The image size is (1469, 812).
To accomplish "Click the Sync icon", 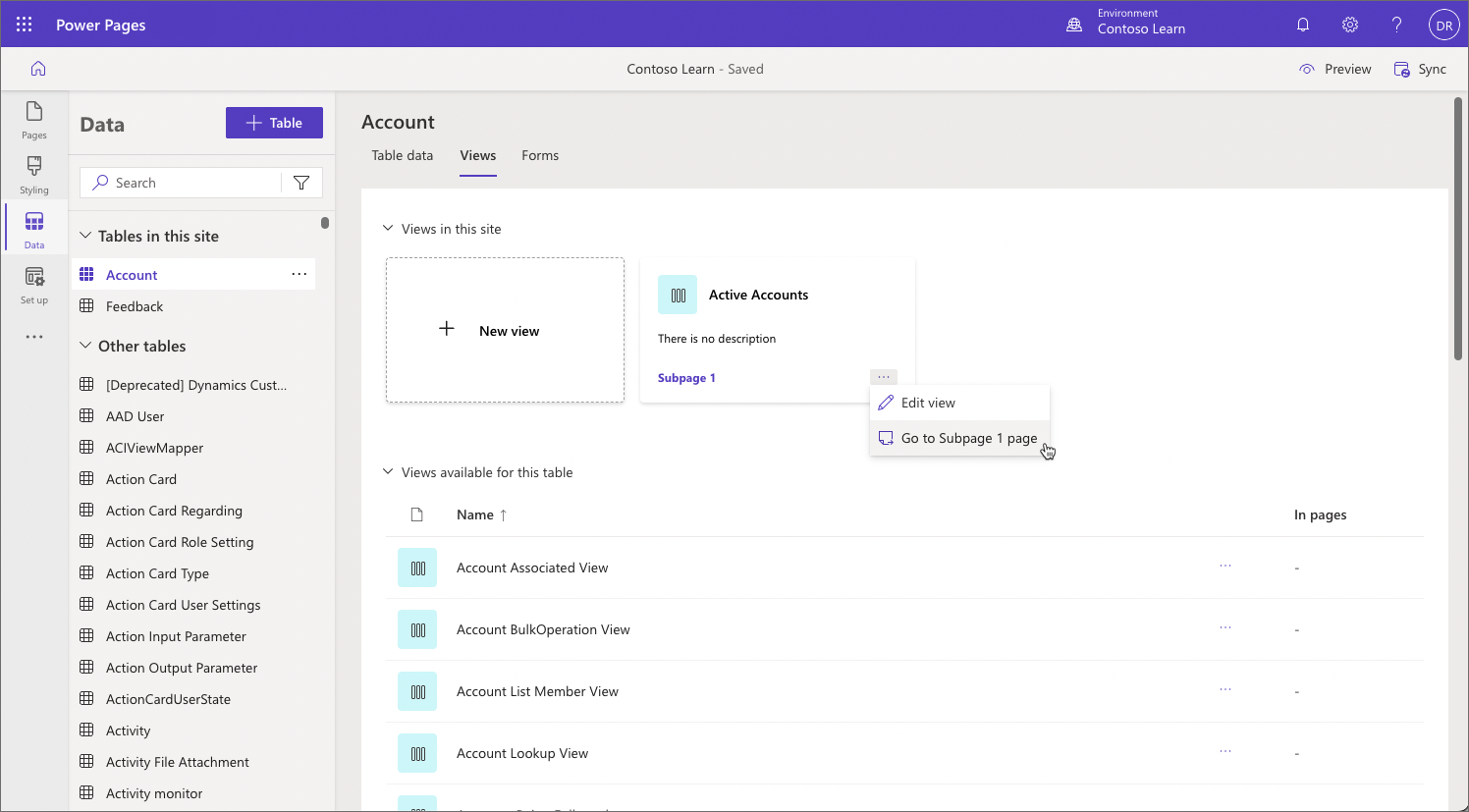I will [x=1398, y=69].
